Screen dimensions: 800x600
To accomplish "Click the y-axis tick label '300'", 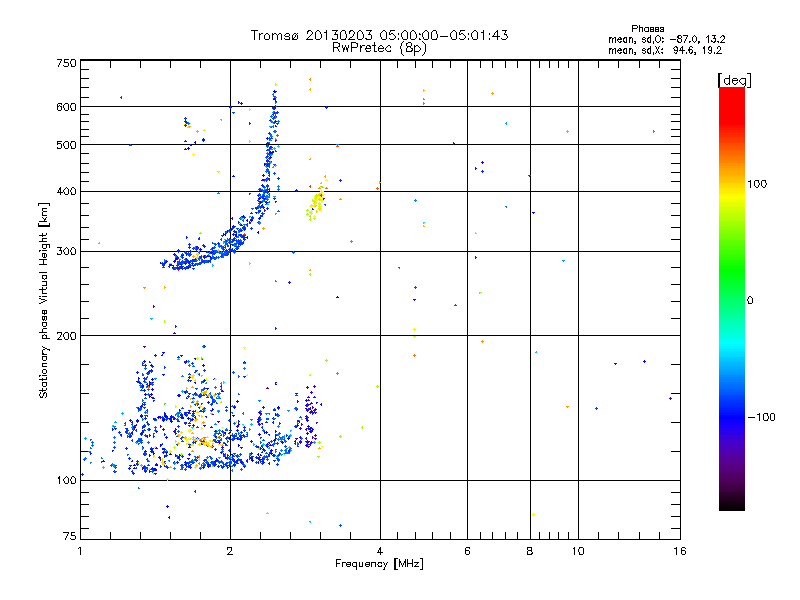I will pyautogui.click(x=66, y=252).
